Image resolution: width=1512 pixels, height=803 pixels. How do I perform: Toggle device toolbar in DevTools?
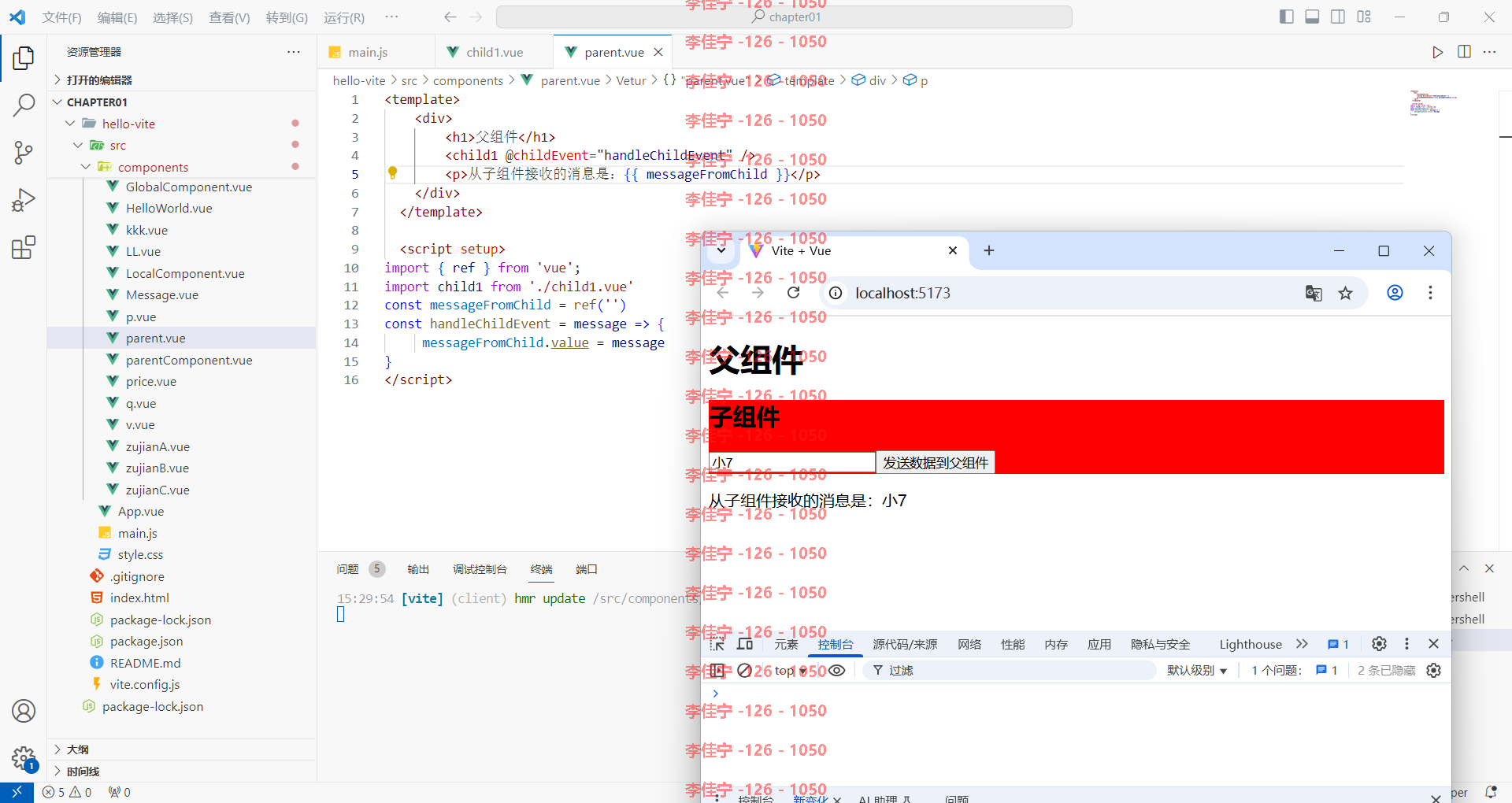point(745,644)
